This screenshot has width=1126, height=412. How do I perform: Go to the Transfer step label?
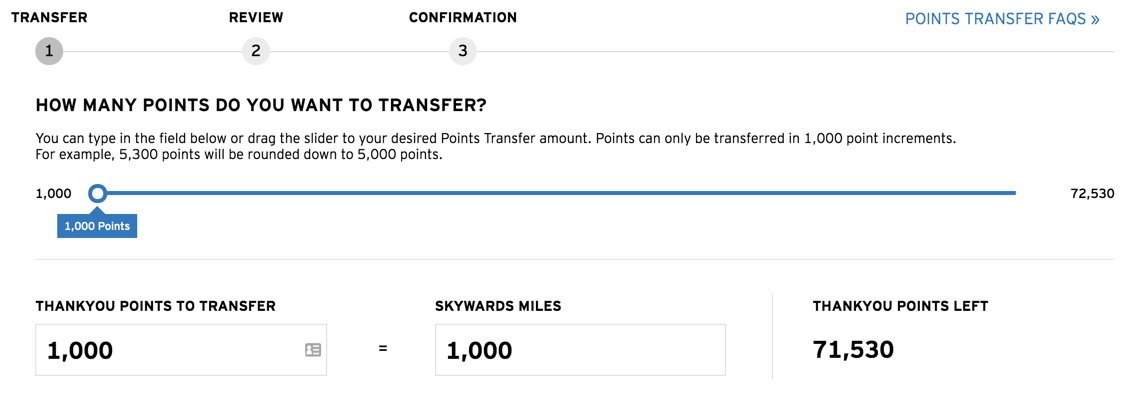click(x=49, y=17)
